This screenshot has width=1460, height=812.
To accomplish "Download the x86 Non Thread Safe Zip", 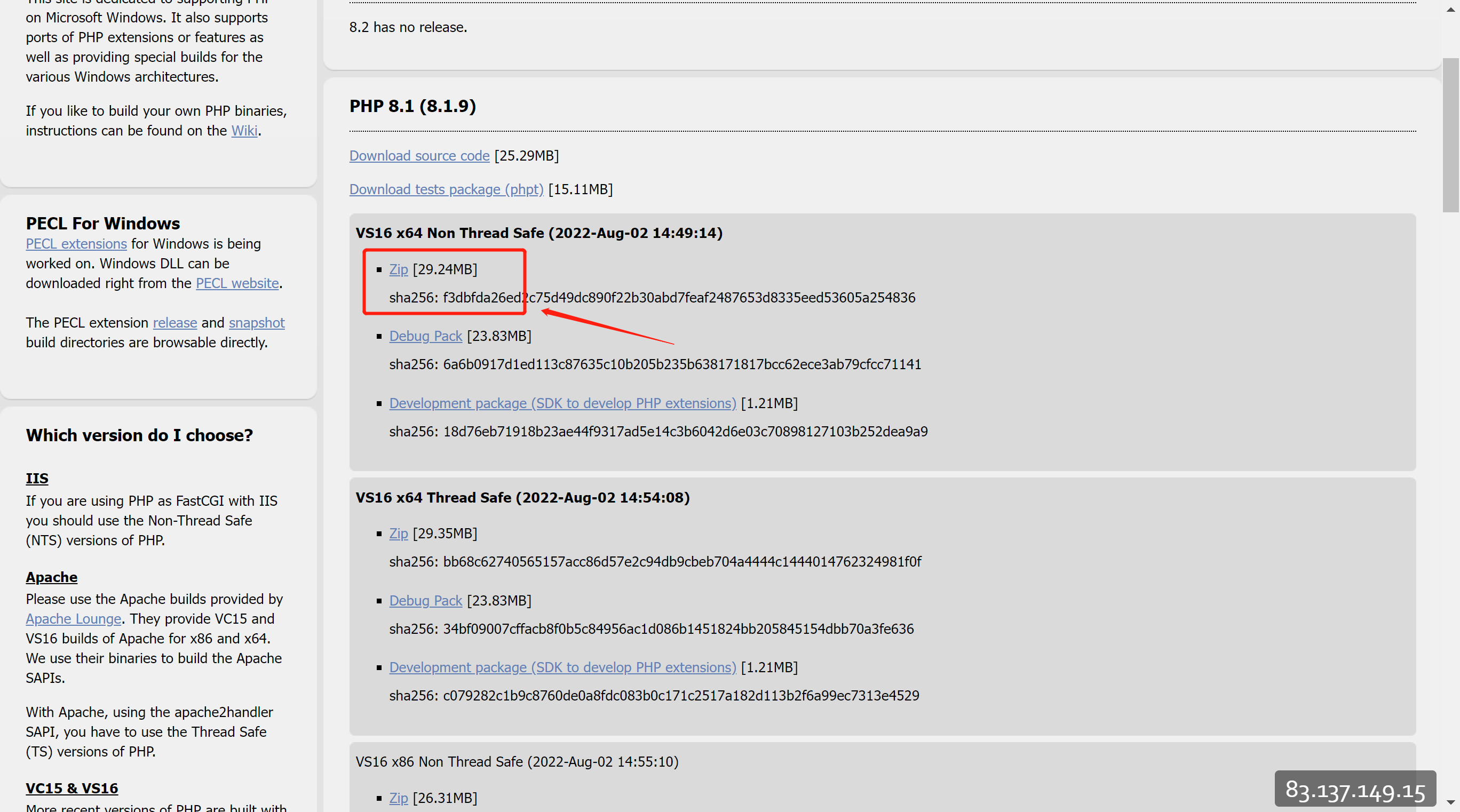I will click(398, 798).
